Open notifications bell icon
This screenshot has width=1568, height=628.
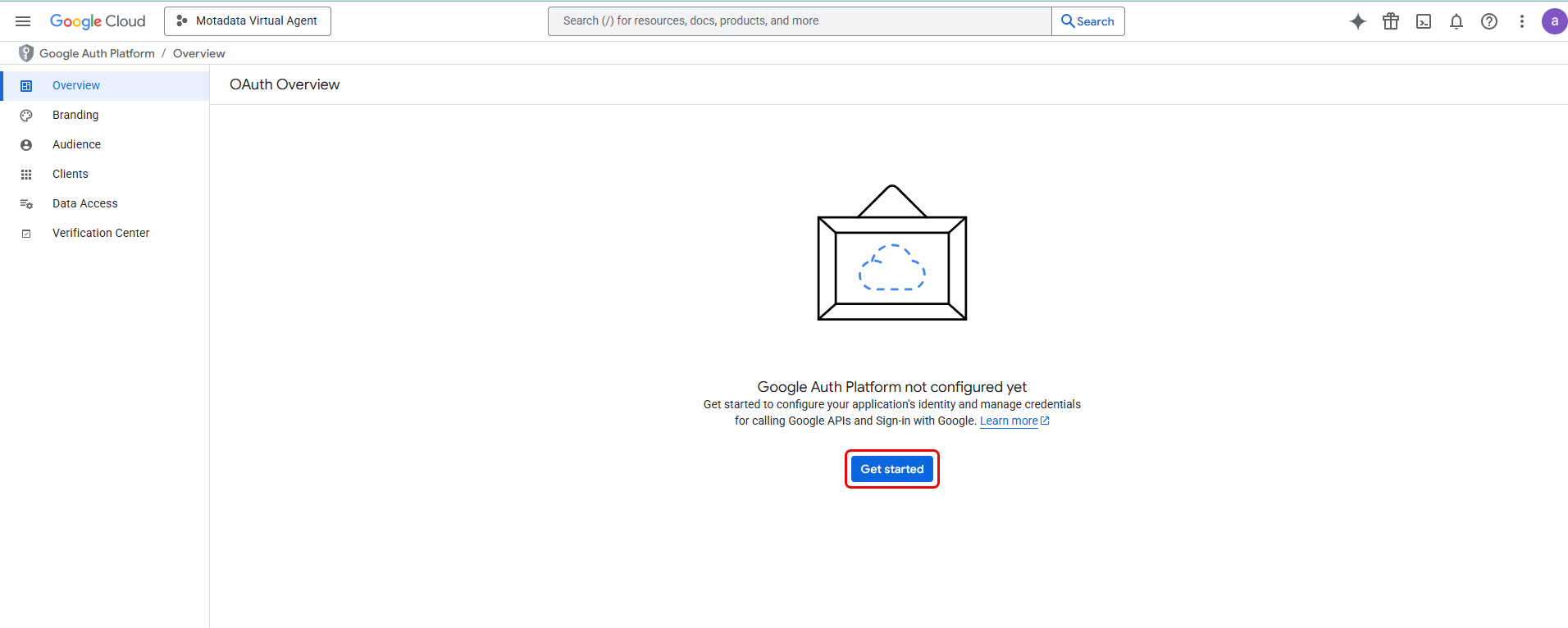1456,21
